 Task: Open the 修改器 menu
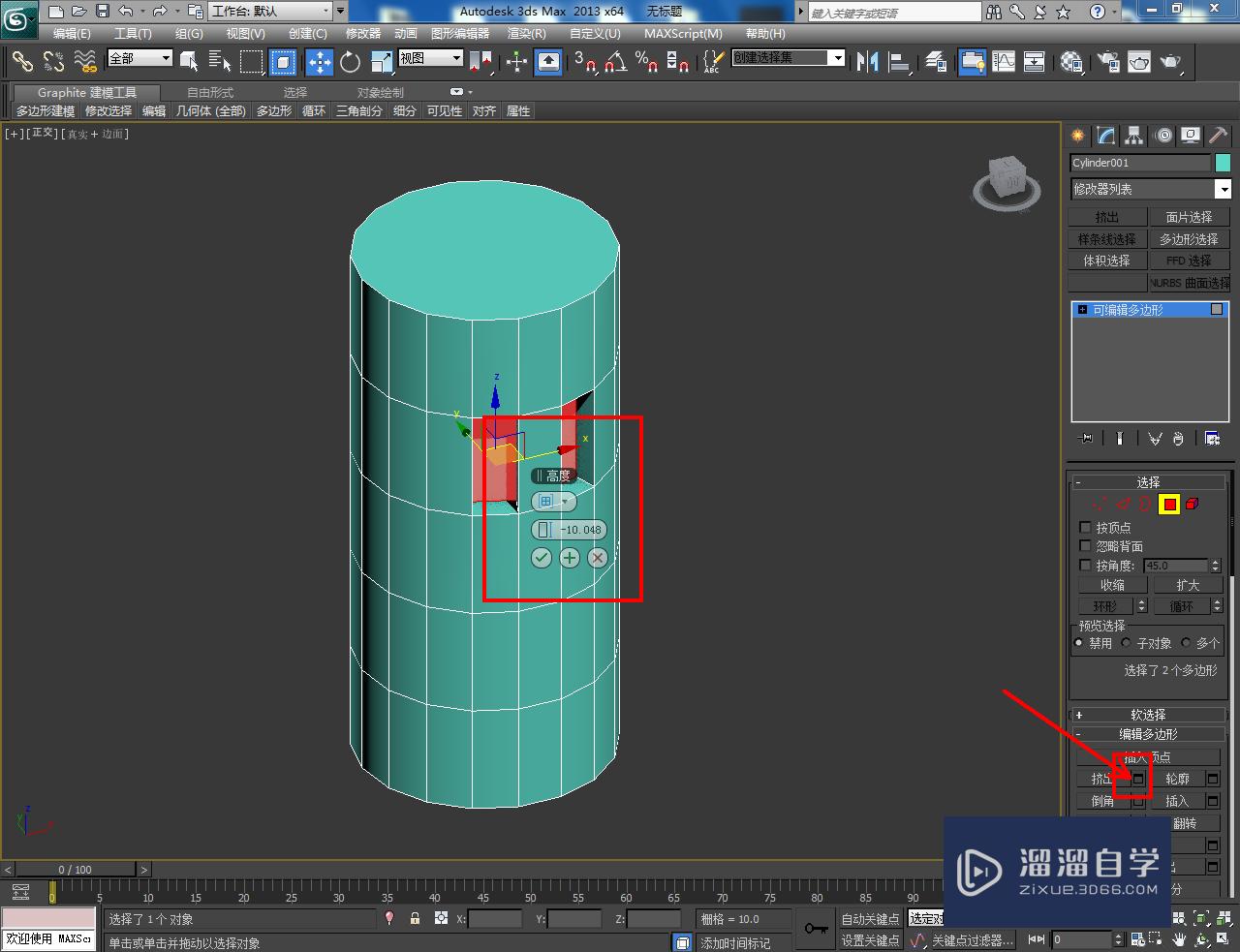click(363, 34)
